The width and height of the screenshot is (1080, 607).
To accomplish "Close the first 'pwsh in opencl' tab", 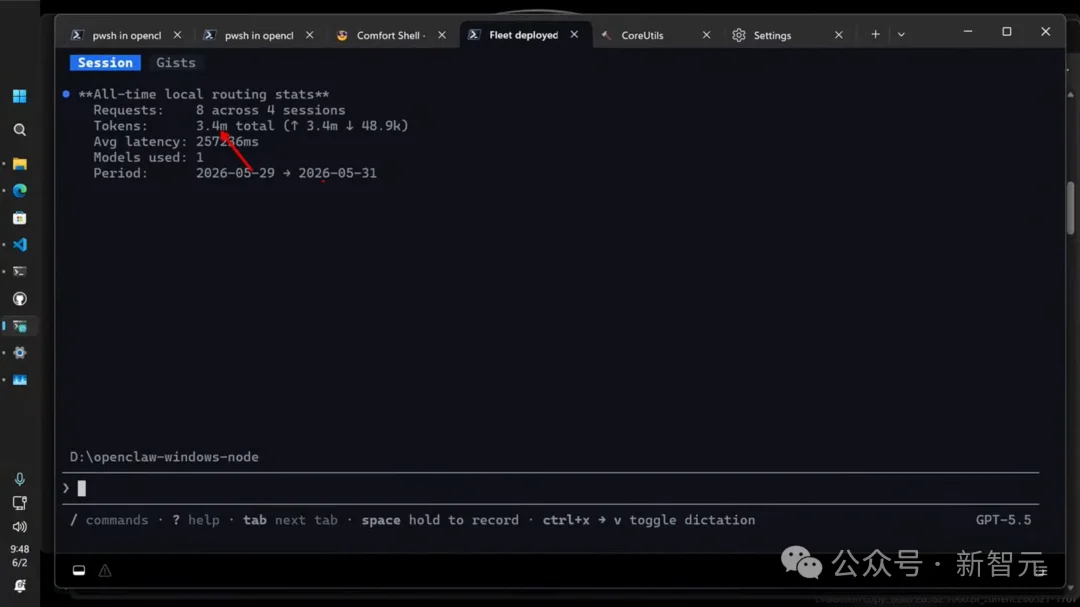I will pos(177,34).
